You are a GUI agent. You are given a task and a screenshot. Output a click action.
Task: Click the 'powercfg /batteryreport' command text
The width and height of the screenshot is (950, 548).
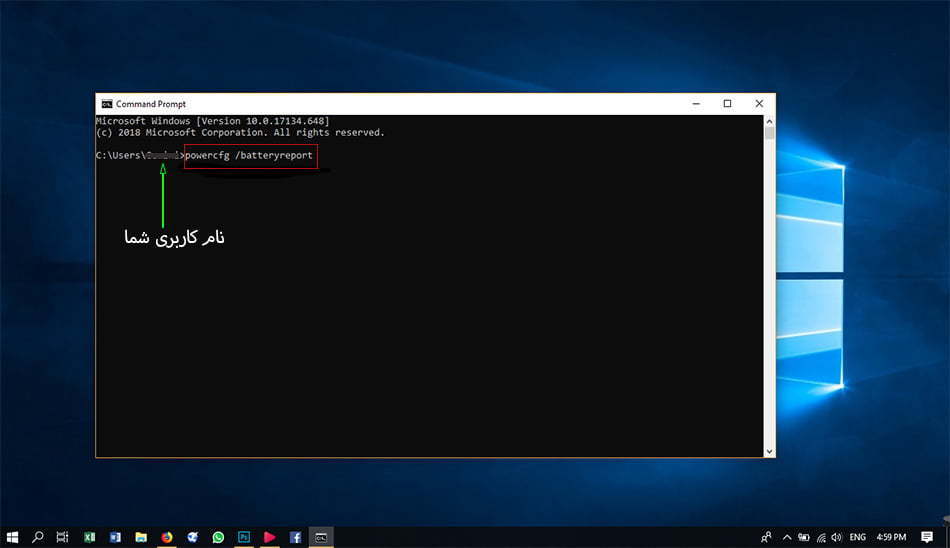249,156
